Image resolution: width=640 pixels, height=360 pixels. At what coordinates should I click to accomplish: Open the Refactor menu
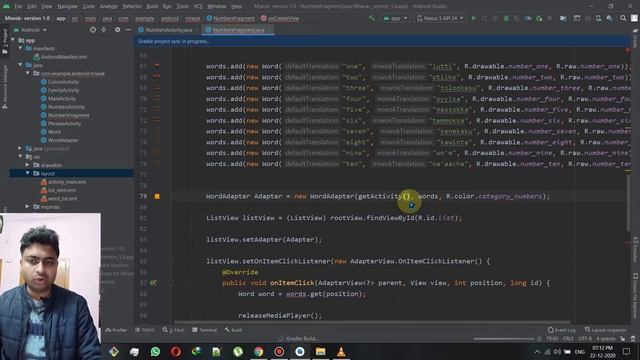tap(132, 6)
